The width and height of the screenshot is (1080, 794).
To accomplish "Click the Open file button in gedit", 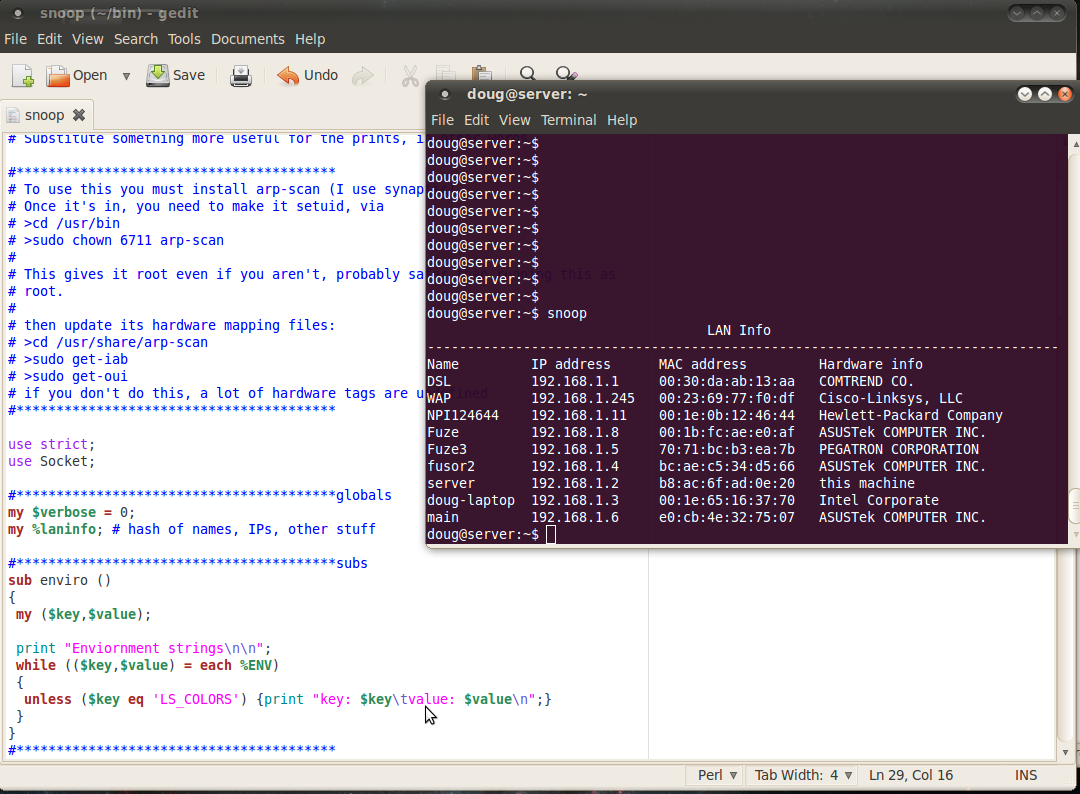I will [x=76, y=76].
